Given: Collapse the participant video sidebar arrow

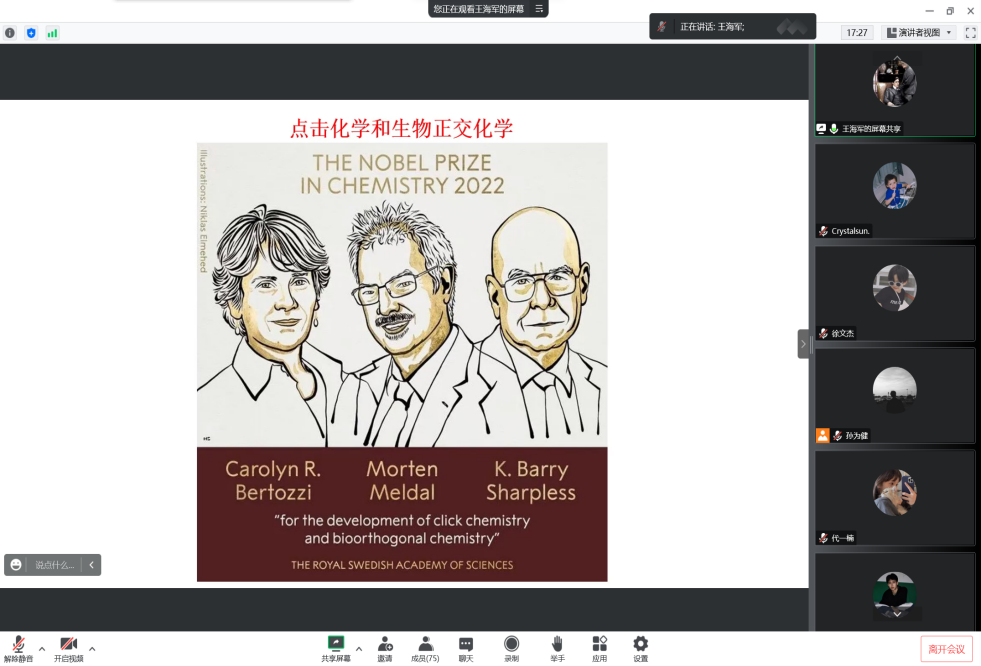Looking at the screenshot, I should [x=803, y=344].
